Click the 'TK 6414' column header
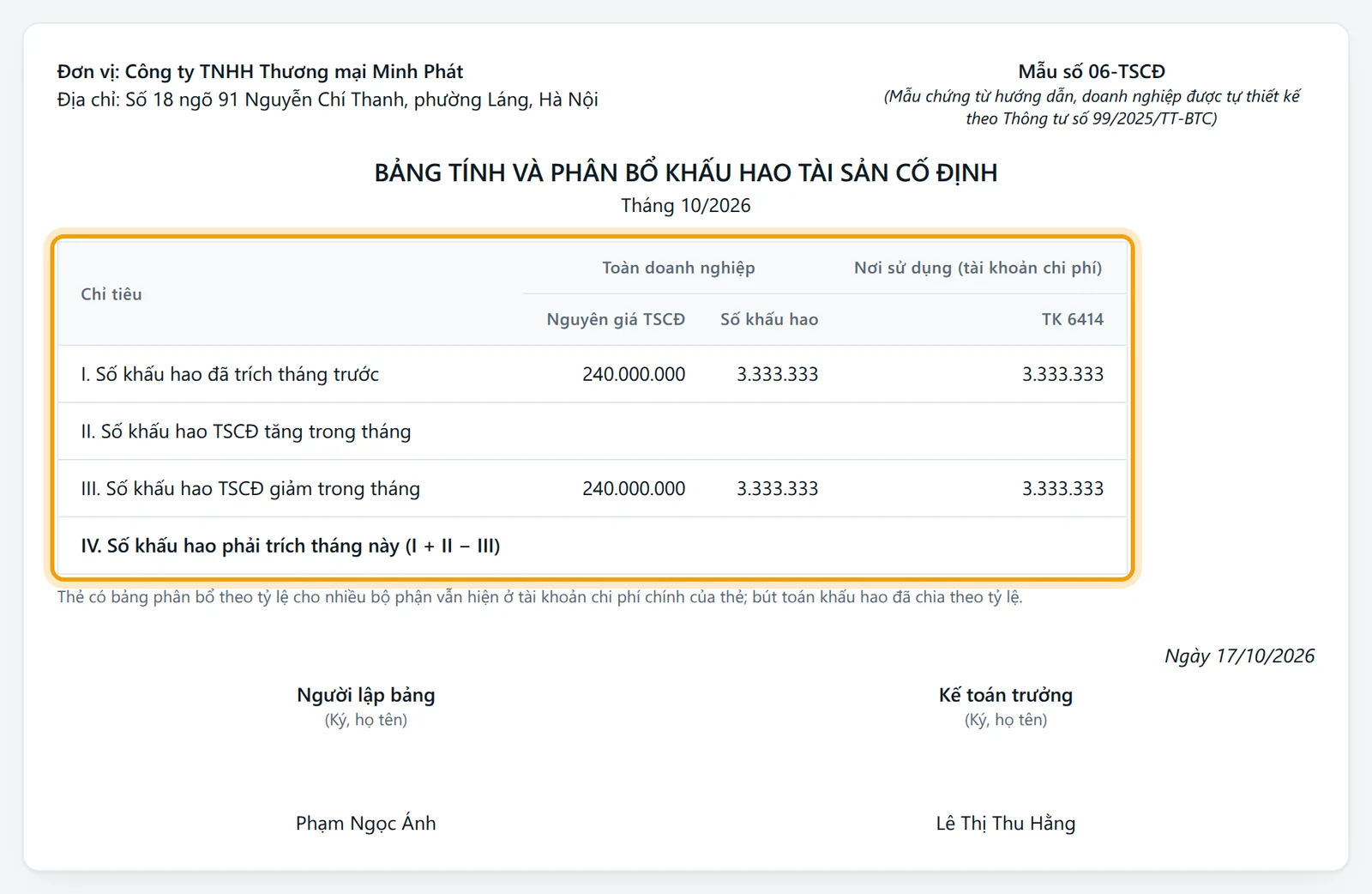 tap(1073, 319)
